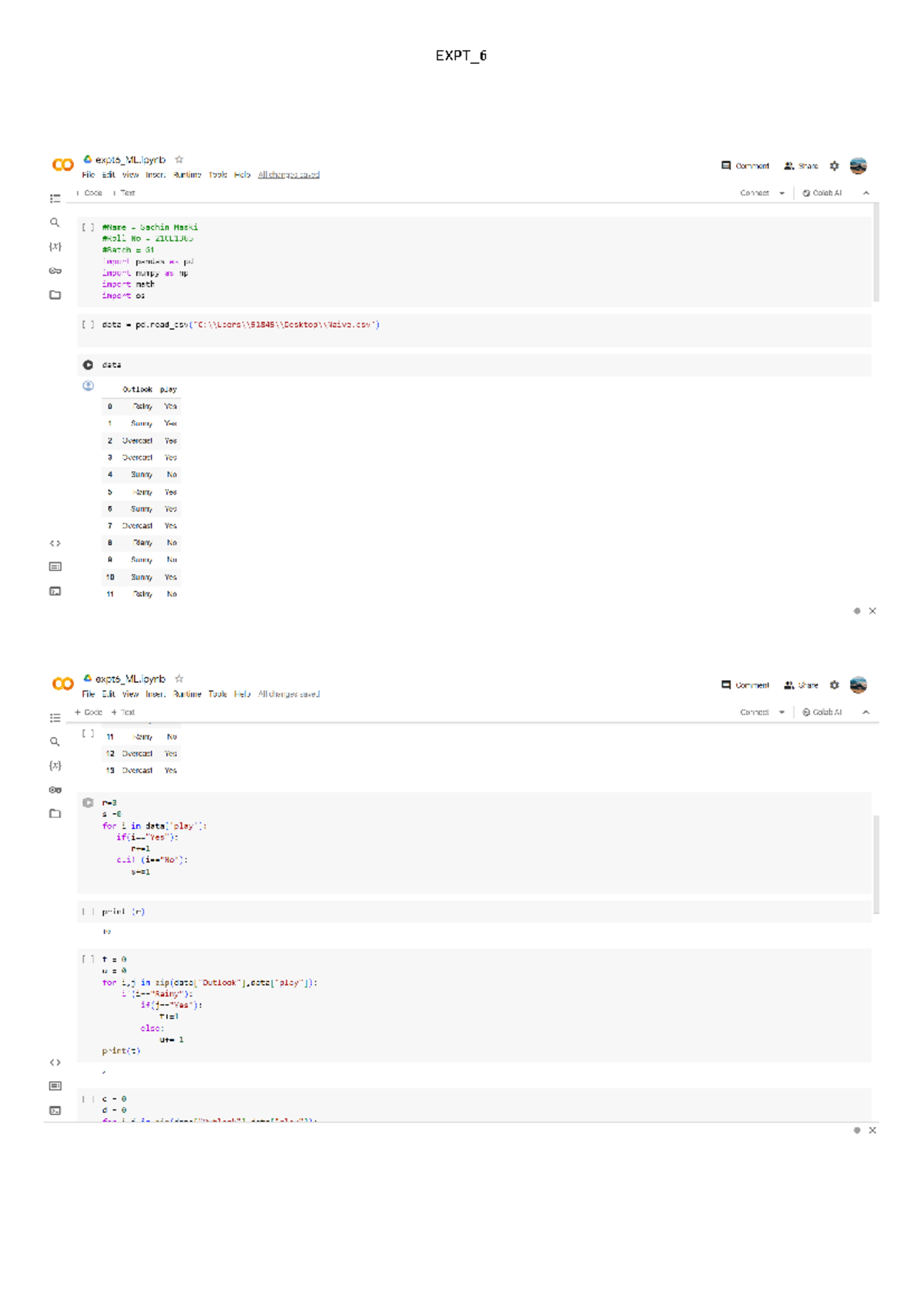The image size is (924, 1306).
Task: Click the vertical scrollbar in lower notebook
Action: (876, 862)
